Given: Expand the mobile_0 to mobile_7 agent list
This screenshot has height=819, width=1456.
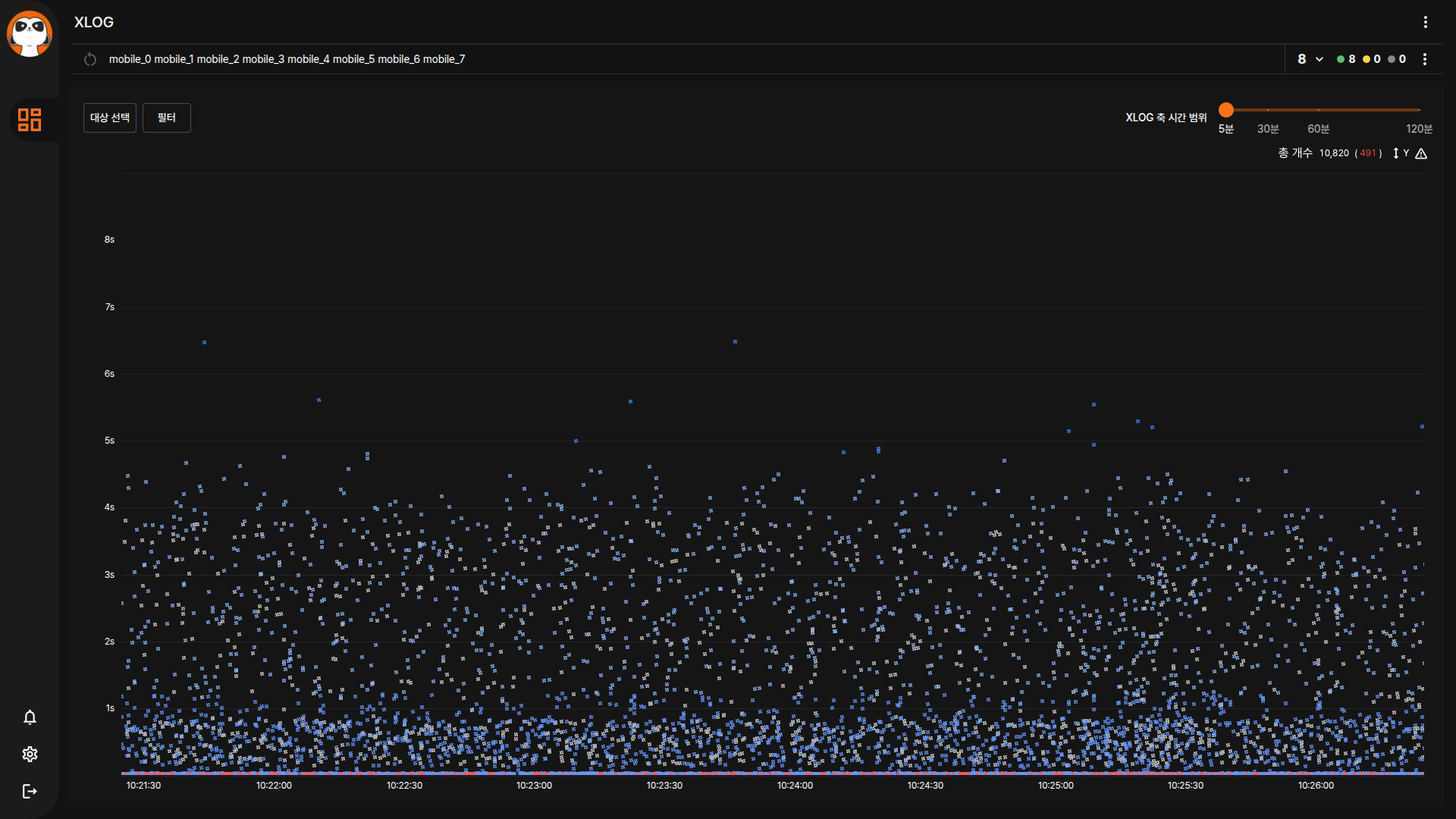Looking at the screenshot, I should point(287,59).
